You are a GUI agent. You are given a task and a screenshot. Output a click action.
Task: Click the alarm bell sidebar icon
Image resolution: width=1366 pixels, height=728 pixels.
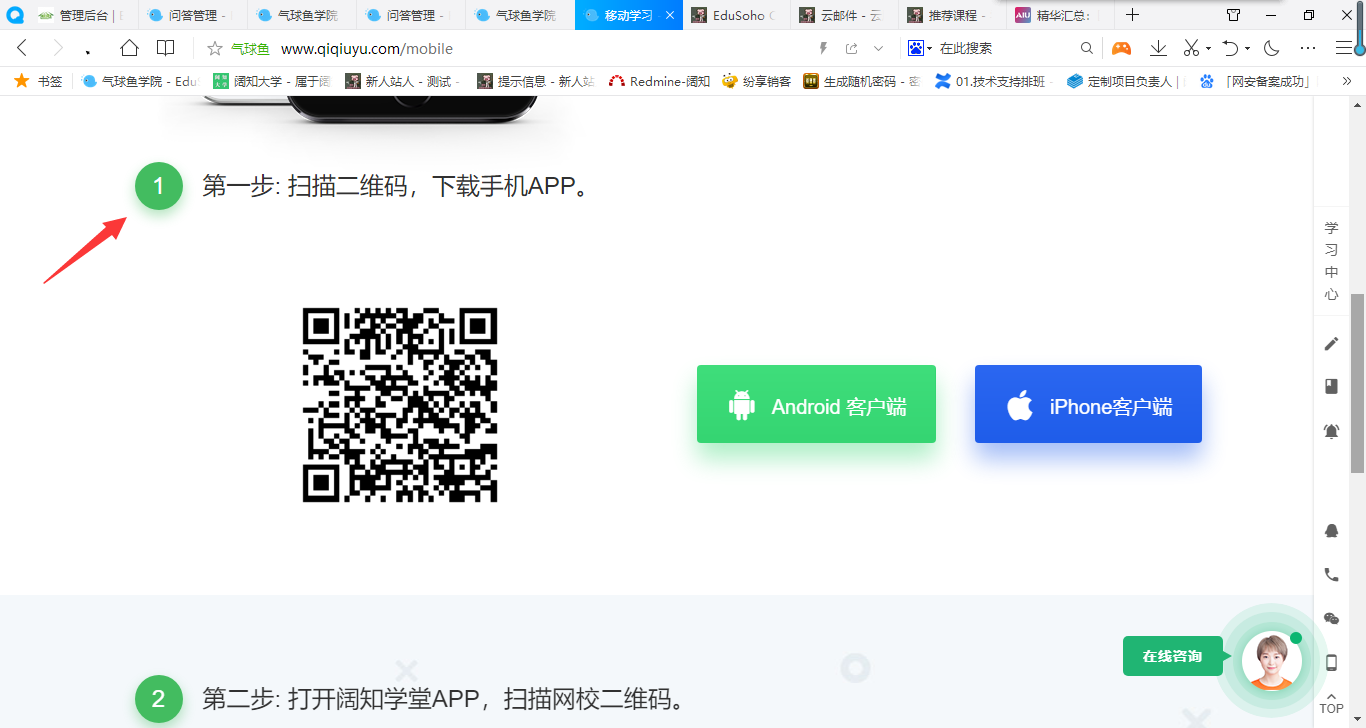(x=1331, y=431)
